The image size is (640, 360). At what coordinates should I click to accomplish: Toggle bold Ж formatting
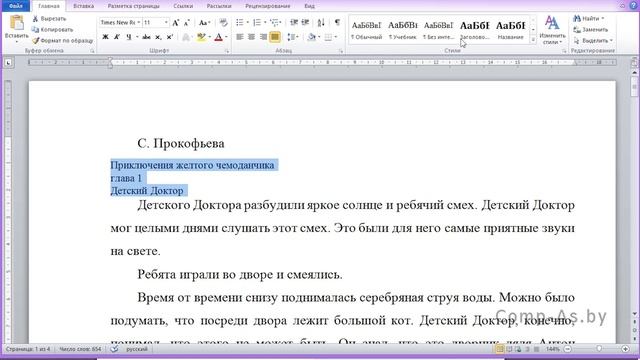coord(105,37)
